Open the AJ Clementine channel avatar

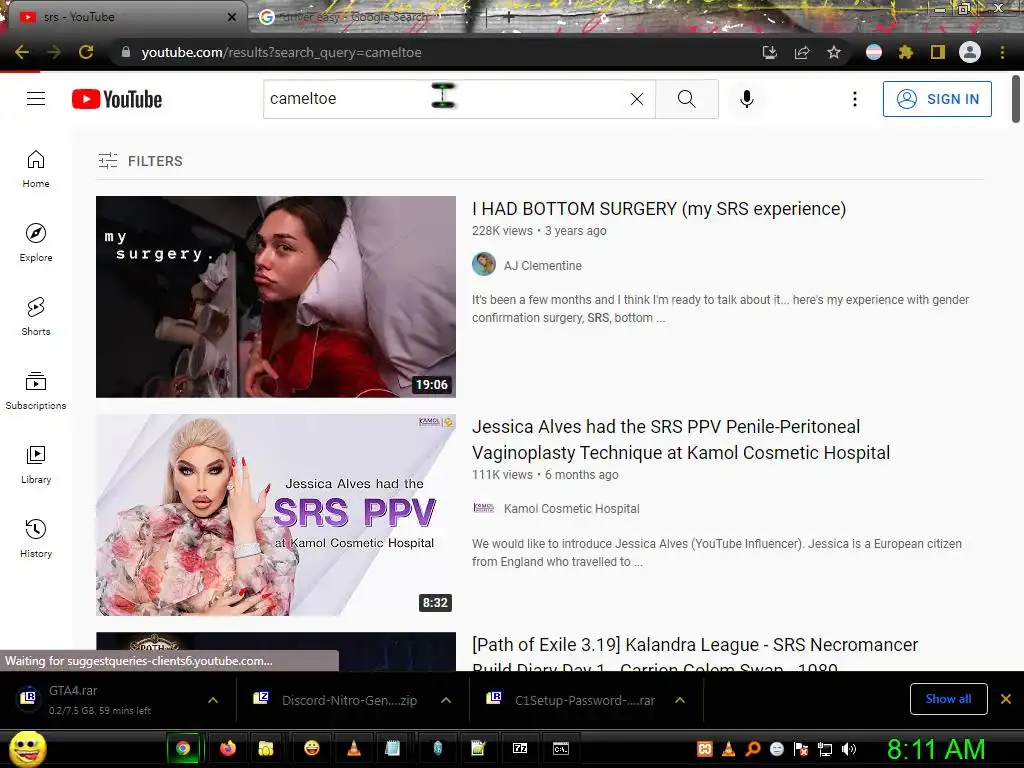point(484,264)
